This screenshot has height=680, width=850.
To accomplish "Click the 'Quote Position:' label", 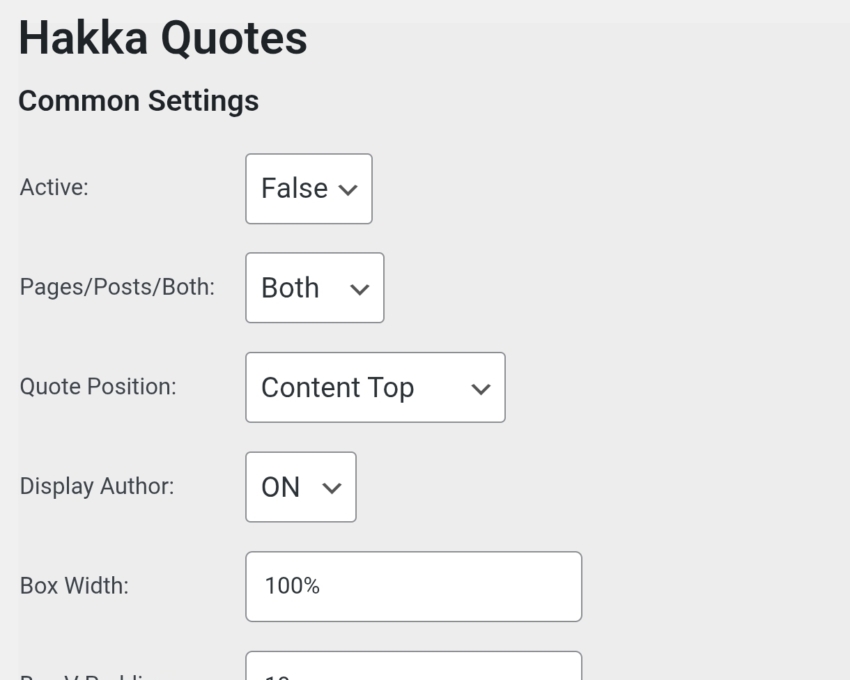I will pyautogui.click(x=98, y=387).
